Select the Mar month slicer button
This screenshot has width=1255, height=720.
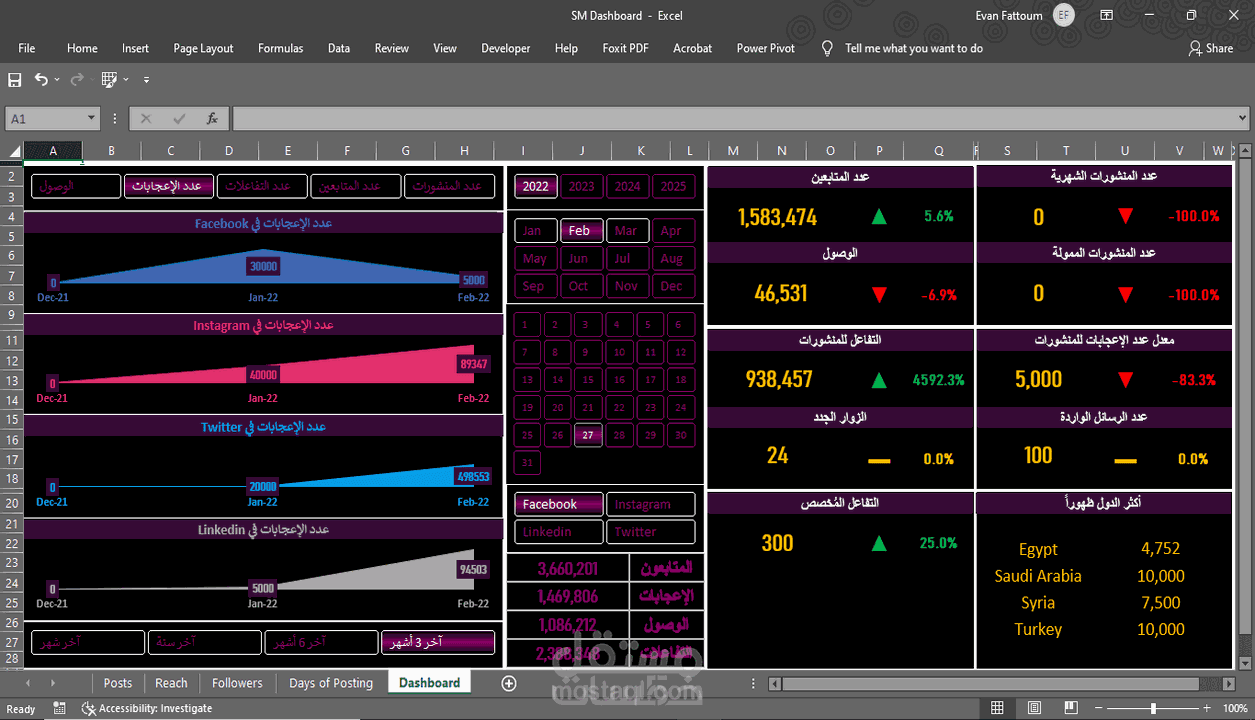626,230
